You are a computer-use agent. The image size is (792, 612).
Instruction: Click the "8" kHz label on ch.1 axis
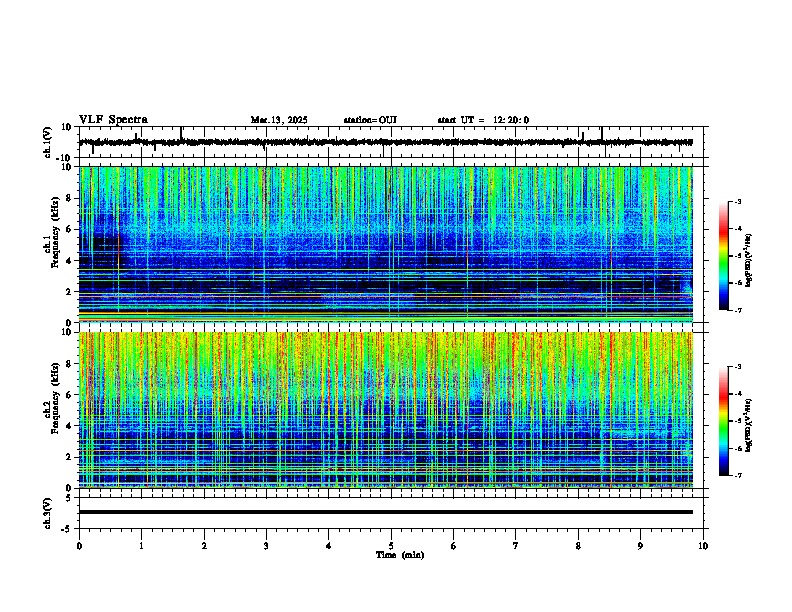point(70,198)
